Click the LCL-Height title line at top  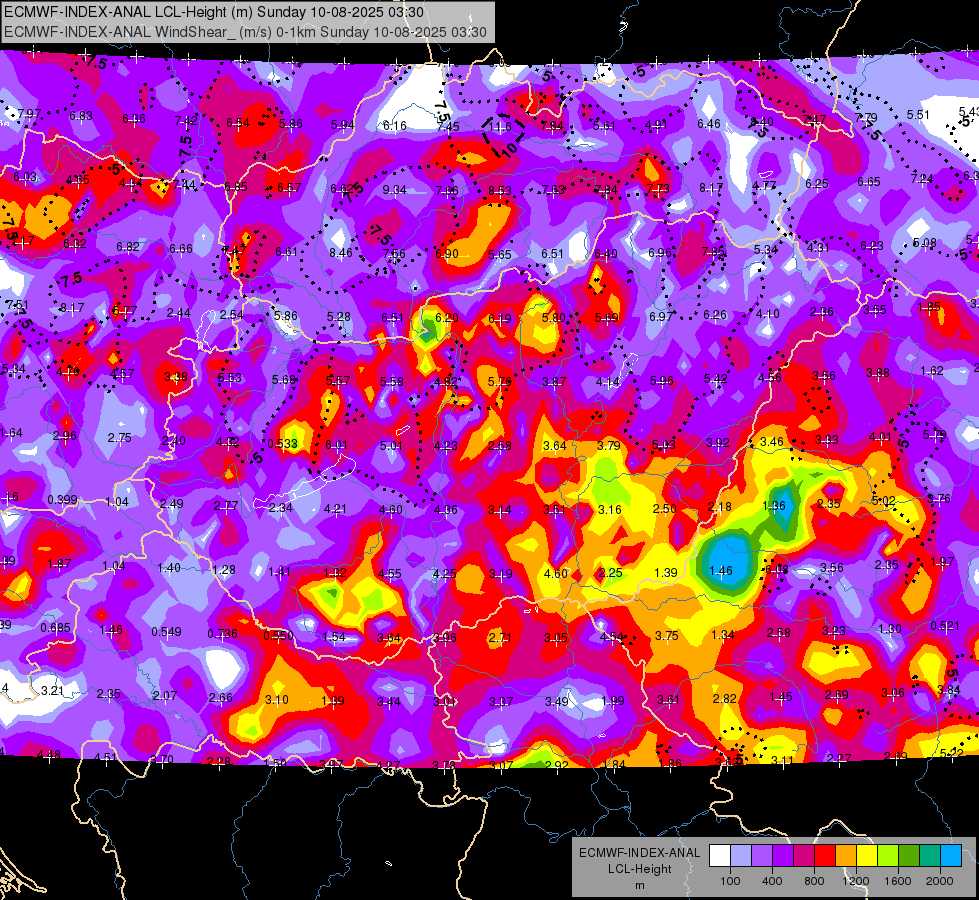point(214,12)
